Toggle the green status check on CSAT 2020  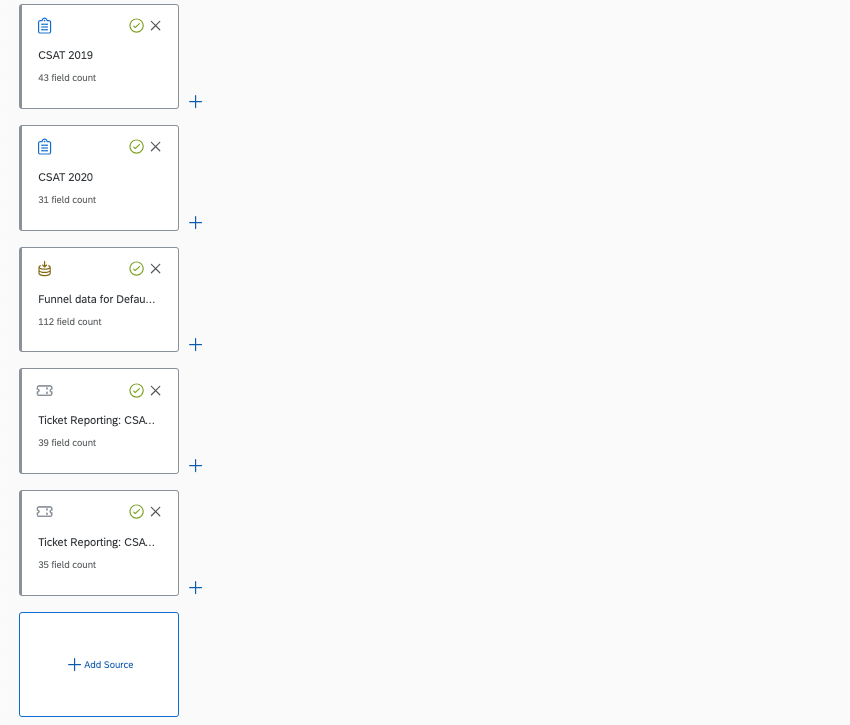tap(136, 146)
